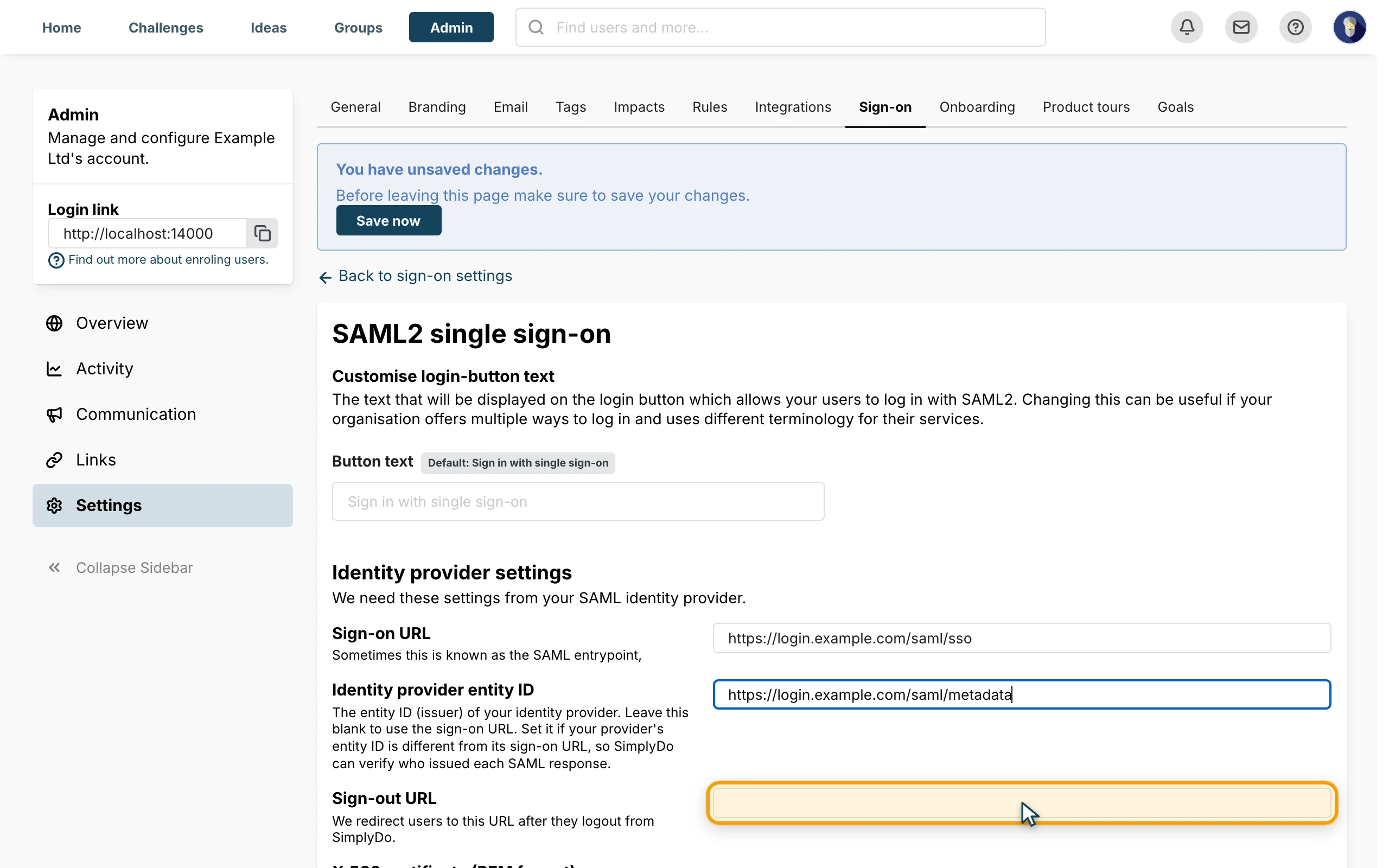The height and width of the screenshot is (868, 1389).
Task: Click the Settings gear icon
Action: (x=54, y=505)
